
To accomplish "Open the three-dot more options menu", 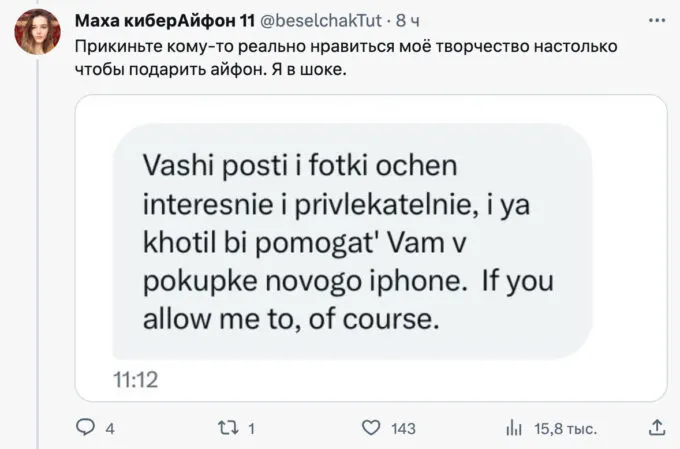I will [x=656, y=20].
